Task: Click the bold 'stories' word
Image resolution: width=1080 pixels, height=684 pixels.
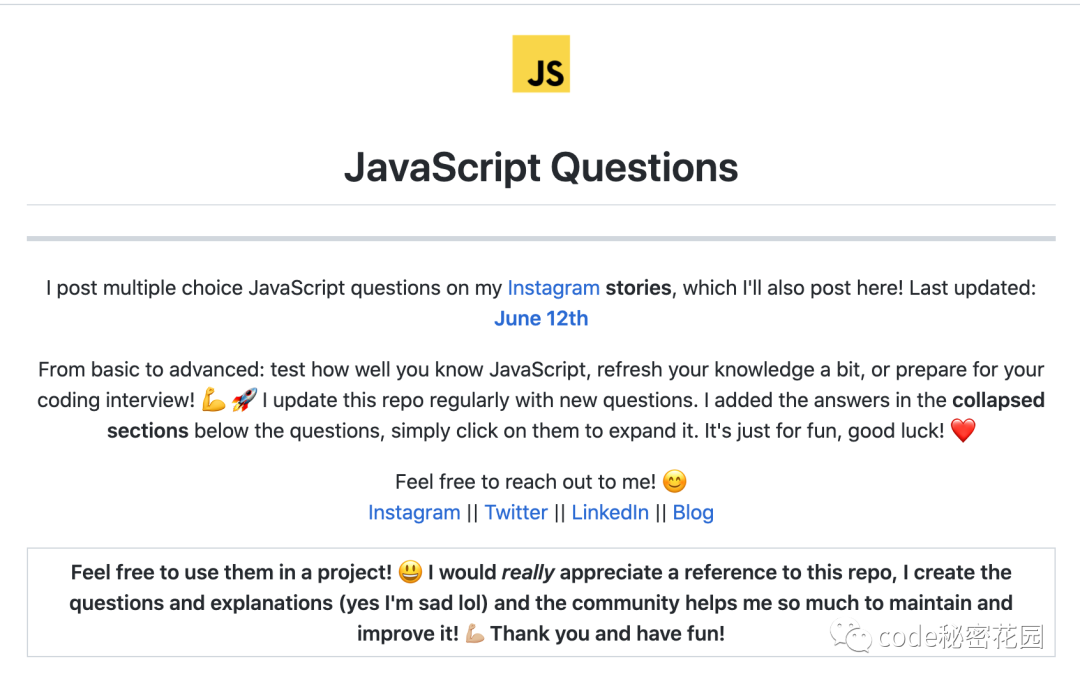Action: tap(638, 288)
